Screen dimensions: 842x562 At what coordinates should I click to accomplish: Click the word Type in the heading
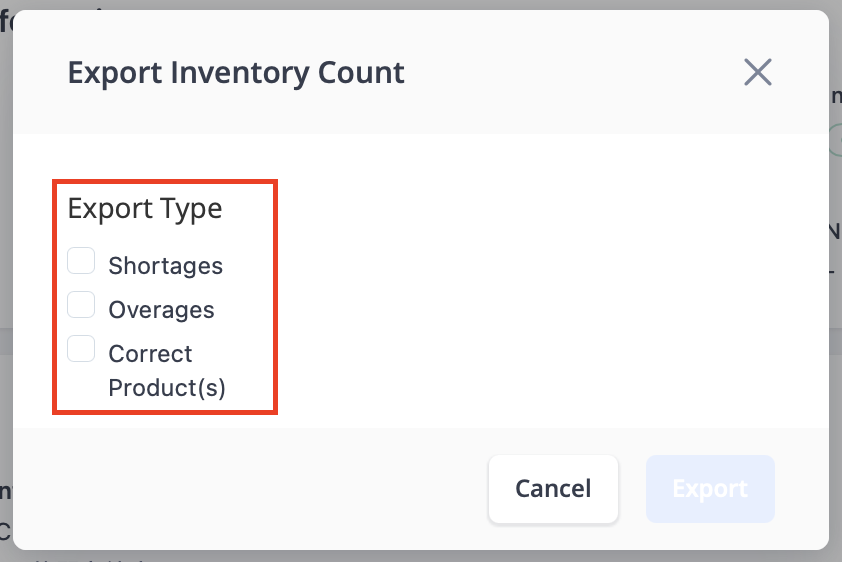pos(191,210)
